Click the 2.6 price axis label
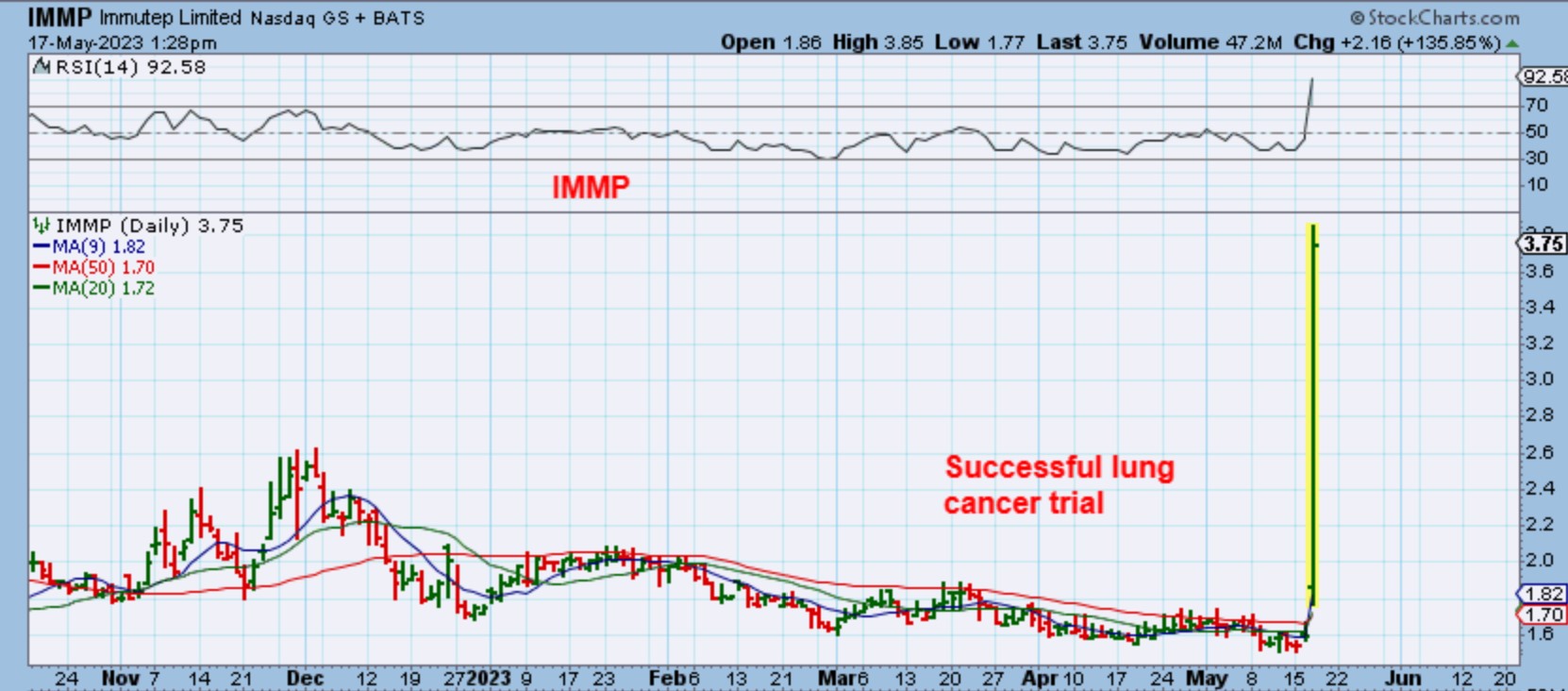1568x691 pixels. point(1540,452)
